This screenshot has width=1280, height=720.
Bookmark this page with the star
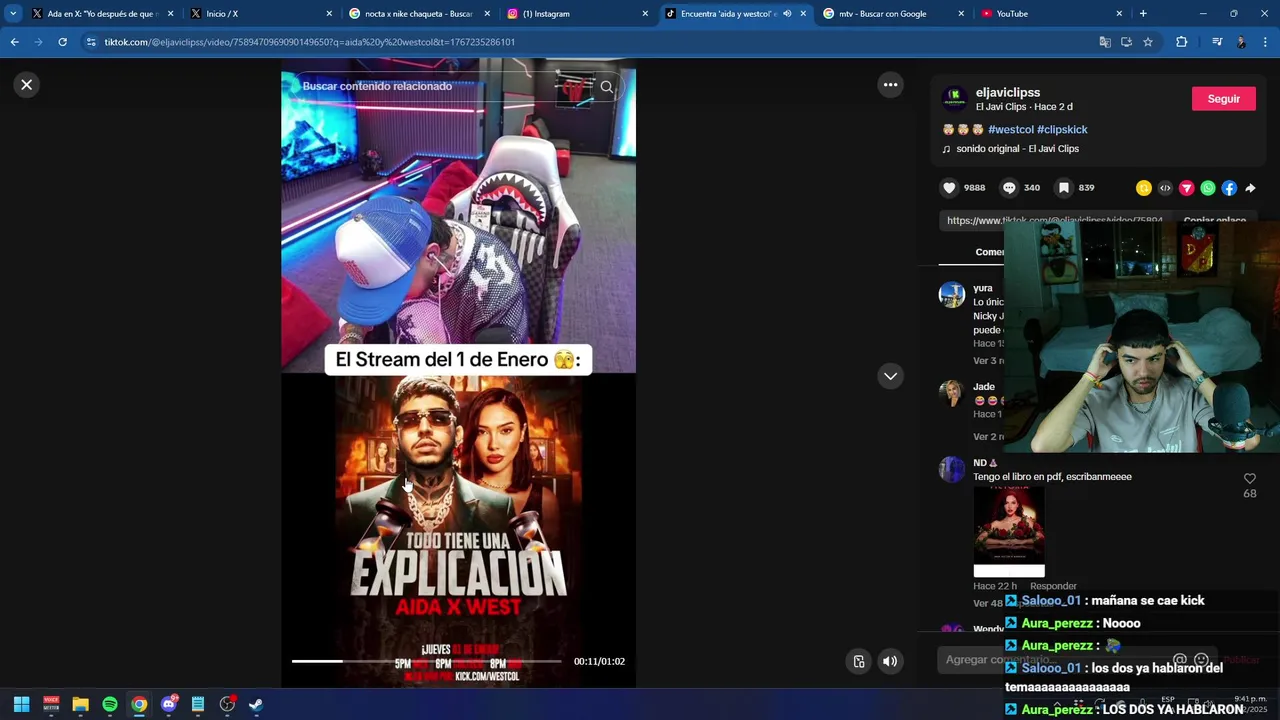(x=1148, y=42)
